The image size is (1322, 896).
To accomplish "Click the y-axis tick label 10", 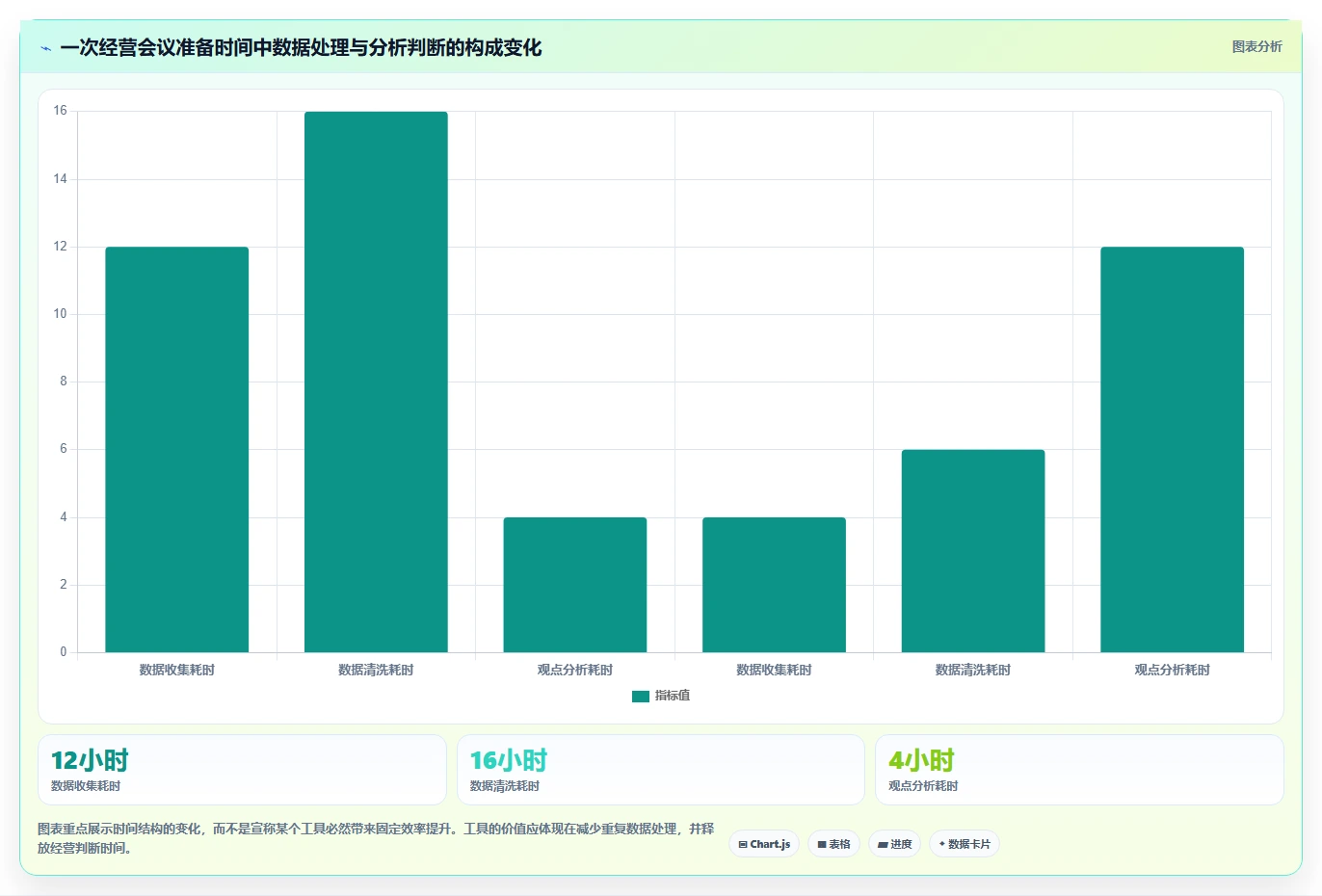I will point(61,314).
